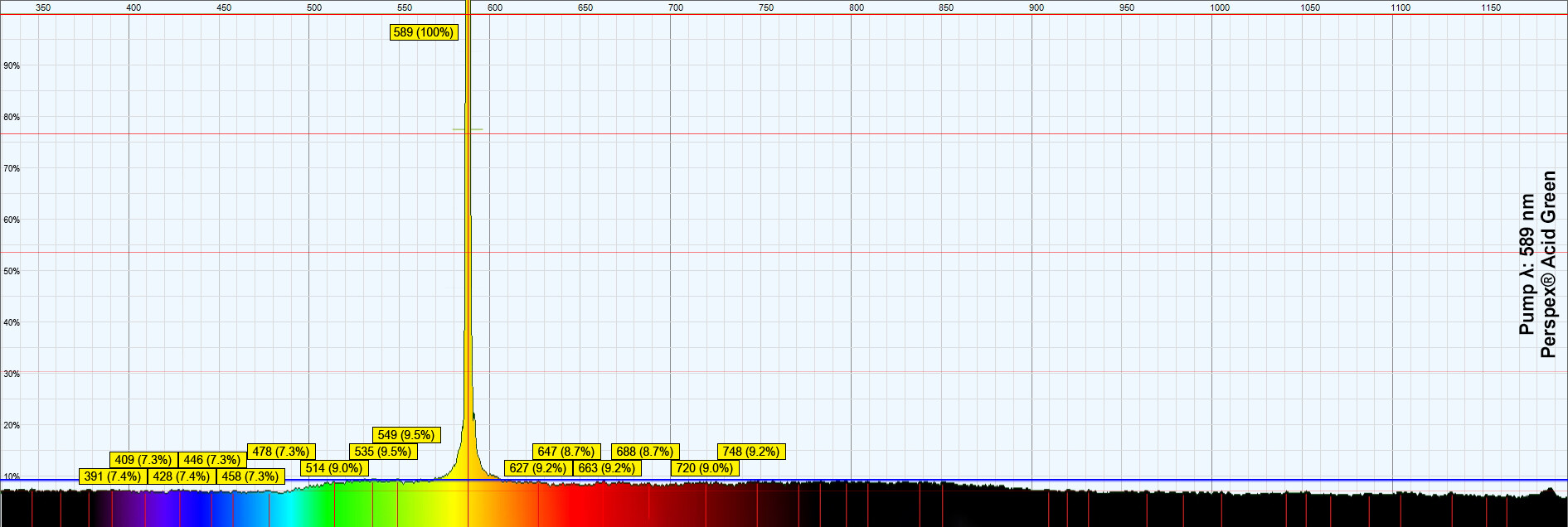Screen dimensions: 1568x527
Task: Click the green half-maximum width marker on the peak
Action: (468, 129)
